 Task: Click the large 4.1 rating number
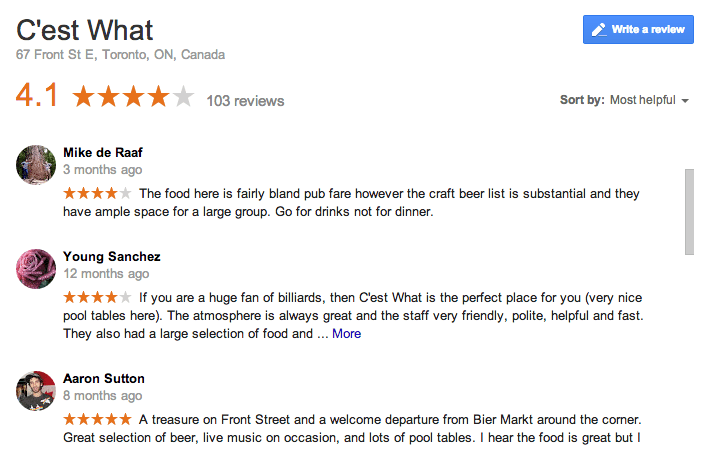point(37,95)
